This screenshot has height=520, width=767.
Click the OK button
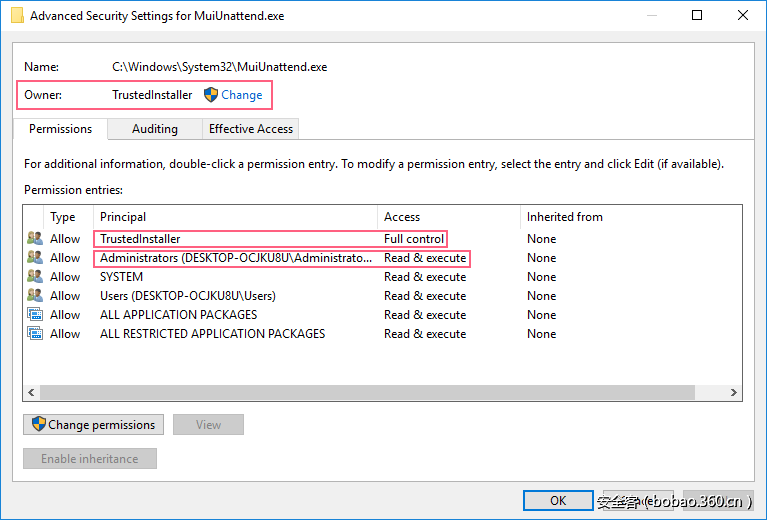pos(557,500)
